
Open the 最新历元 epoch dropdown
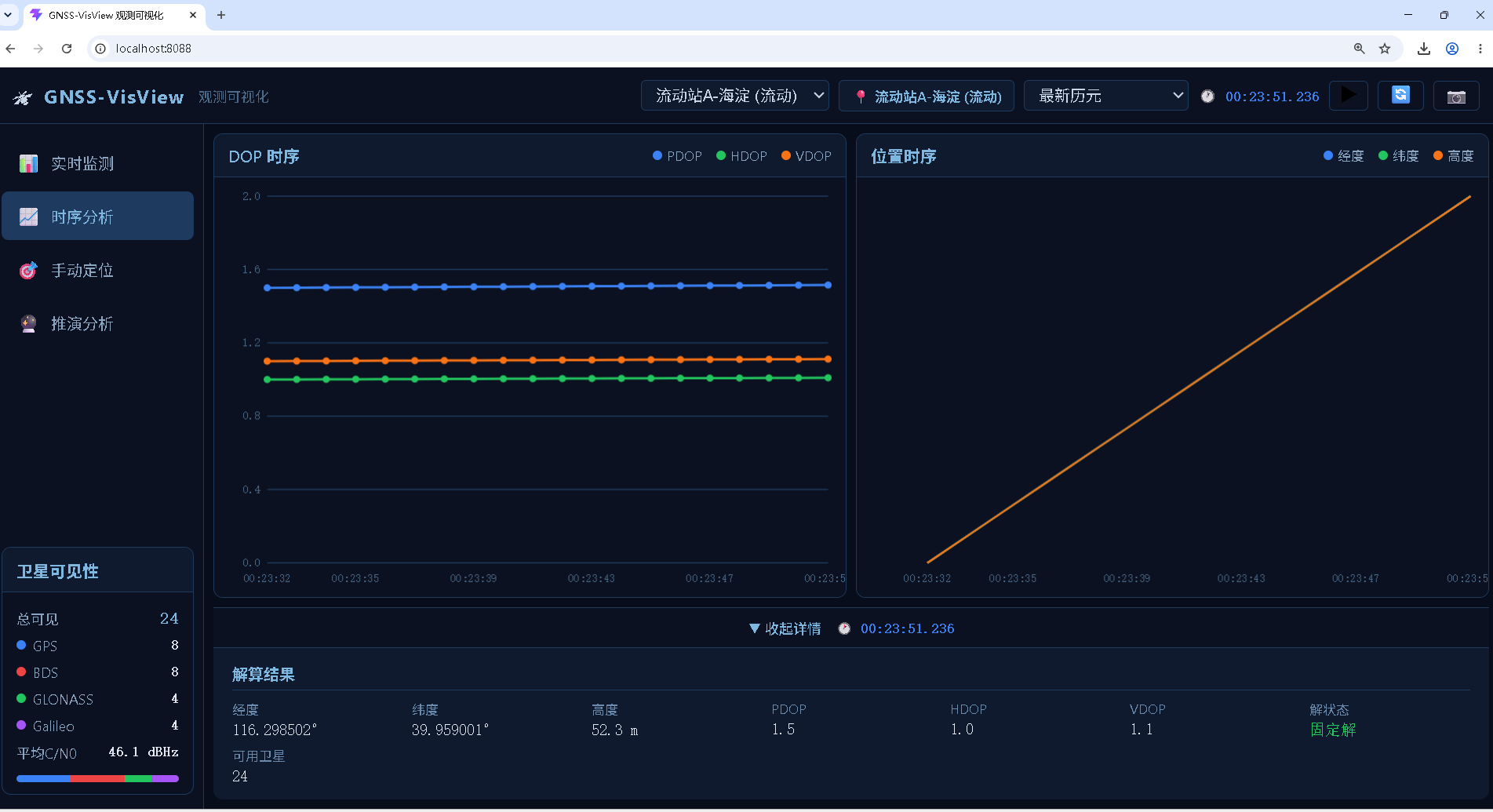tap(1105, 96)
